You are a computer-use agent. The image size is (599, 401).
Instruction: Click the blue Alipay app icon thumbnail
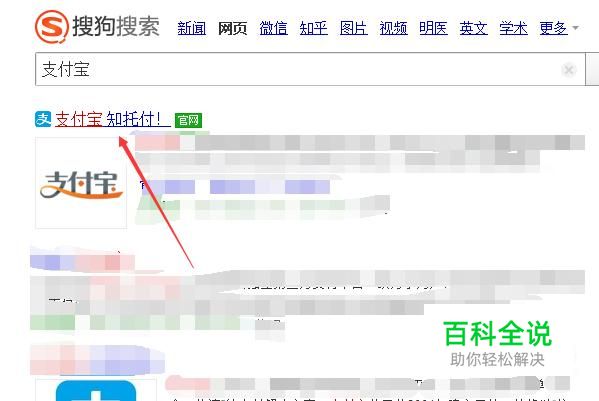point(96,390)
